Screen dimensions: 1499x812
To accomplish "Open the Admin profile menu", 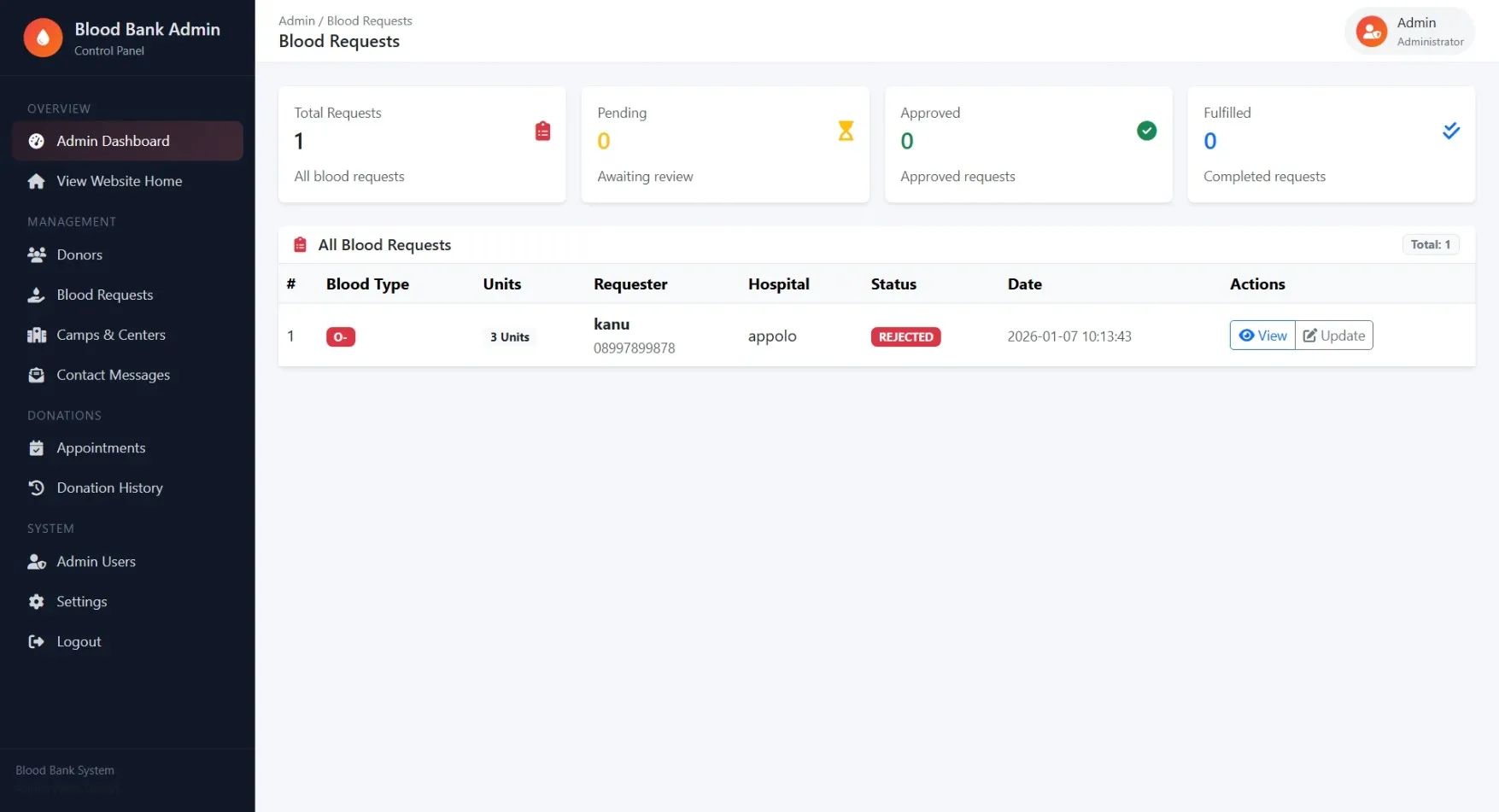I will coord(1408,31).
